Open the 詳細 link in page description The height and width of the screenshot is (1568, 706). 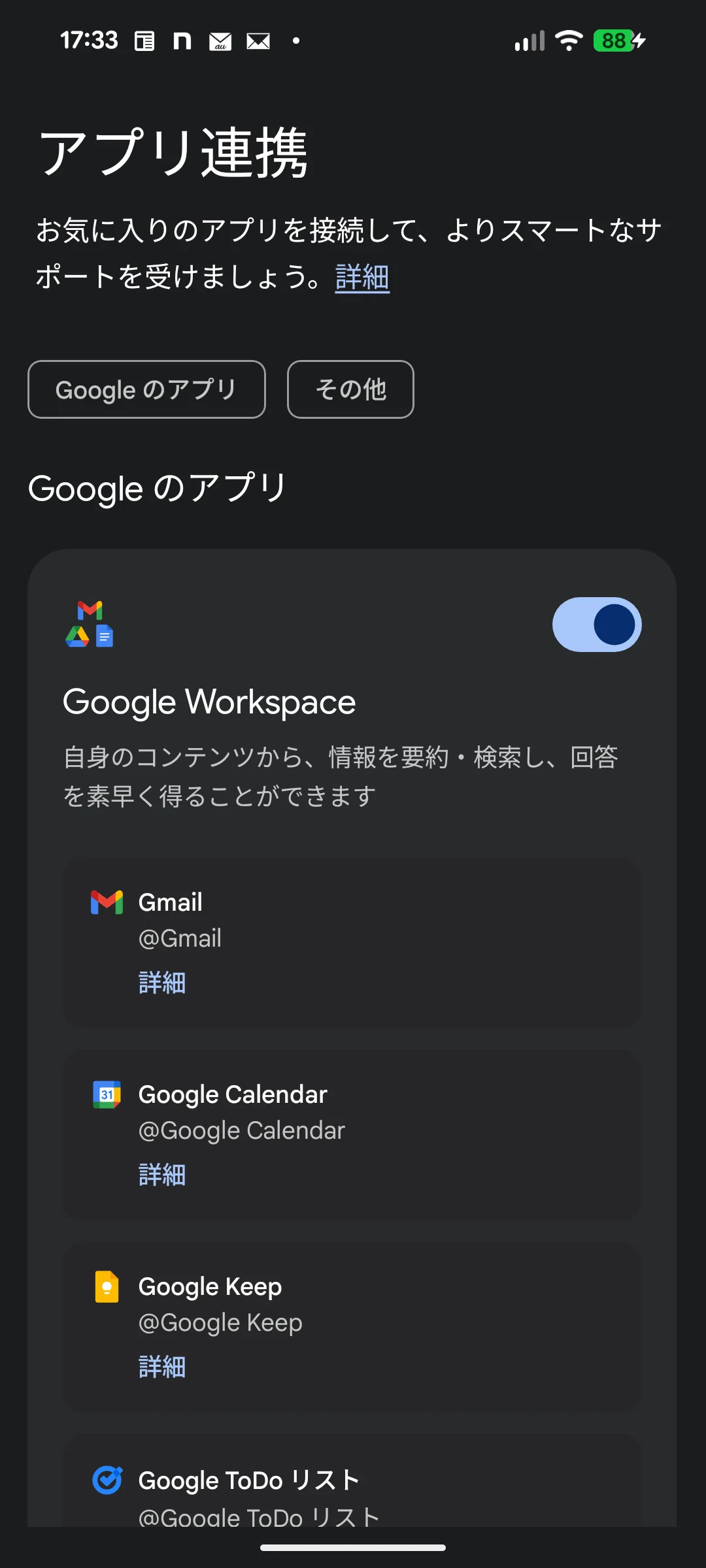(x=362, y=277)
